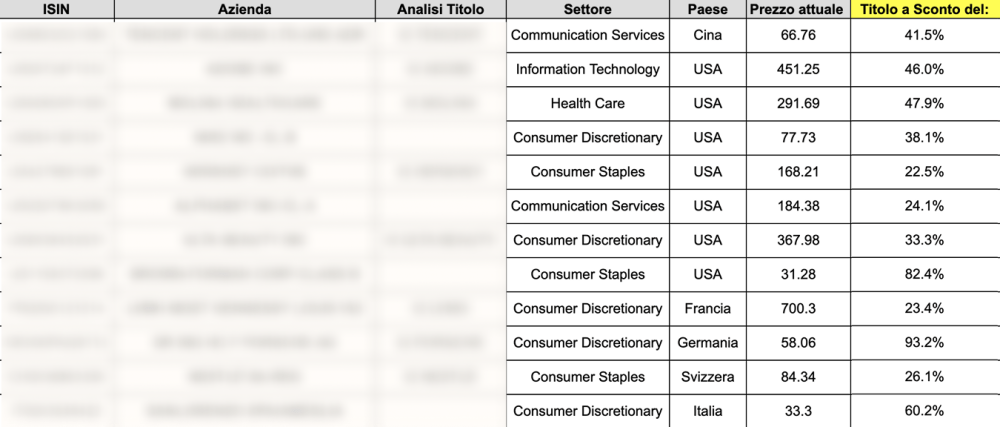The height and width of the screenshot is (427, 1000).
Task: Click the price cell showing 451.25
Action: pyautogui.click(x=797, y=69)
